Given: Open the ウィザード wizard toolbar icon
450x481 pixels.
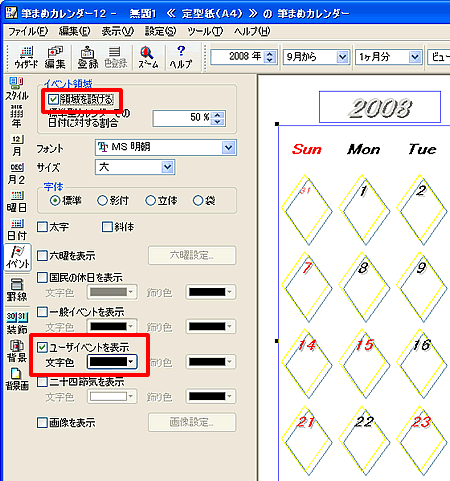Looking at the screenshot, I should pos(26,57).
